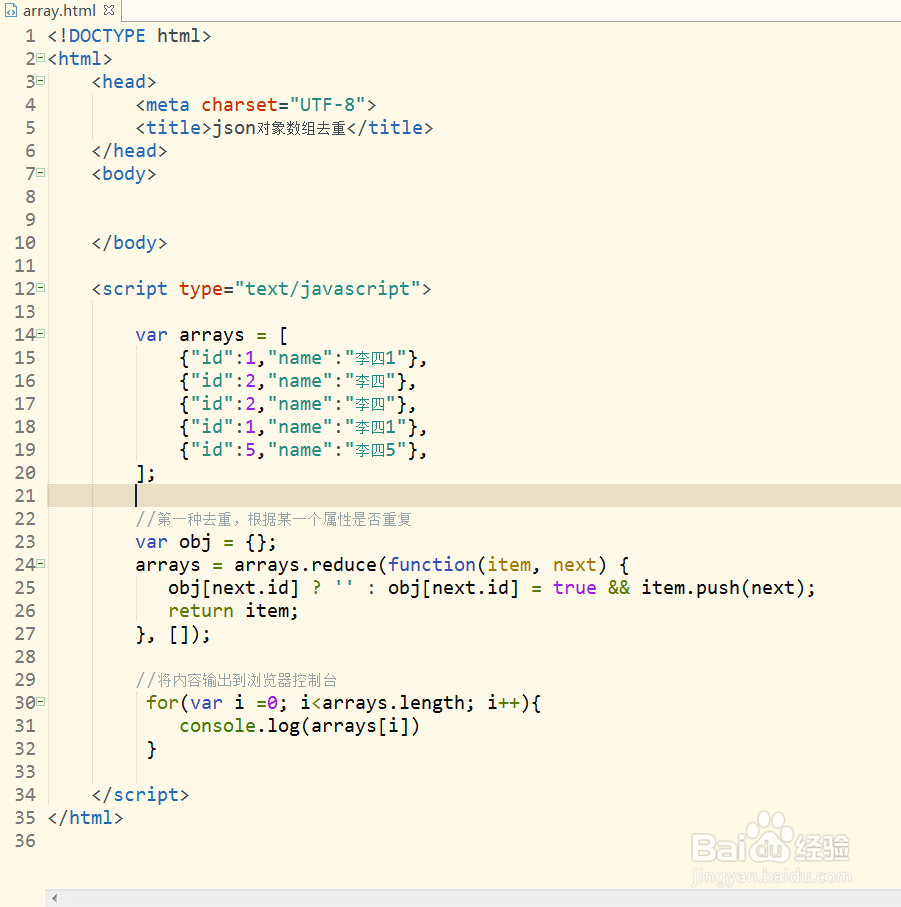
Task: Click the comment 将内容输出到浏览器控制台
Action: (236, 680)
